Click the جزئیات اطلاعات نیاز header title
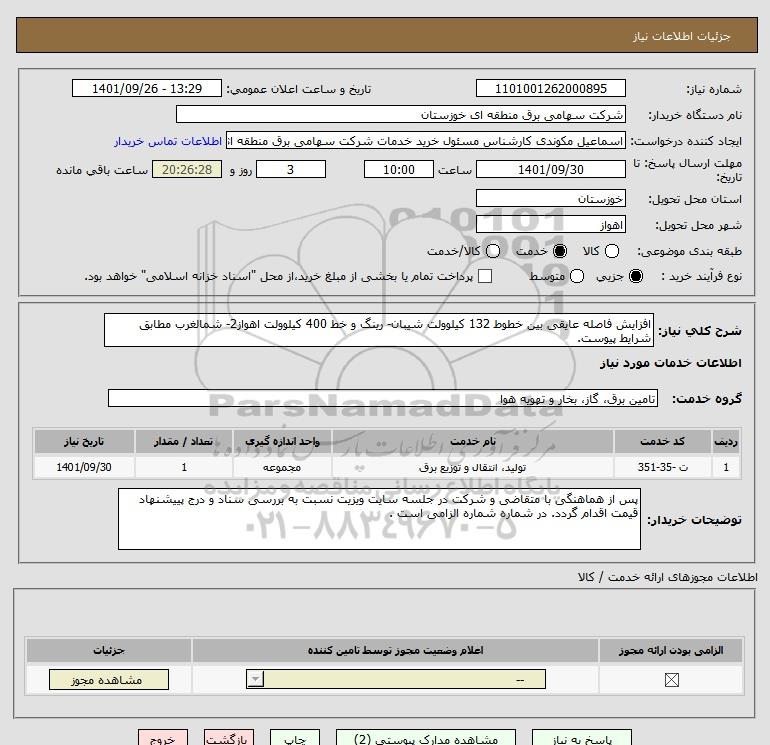The width and height of the screenshot is (770, 745). click(x=682, y=36)
